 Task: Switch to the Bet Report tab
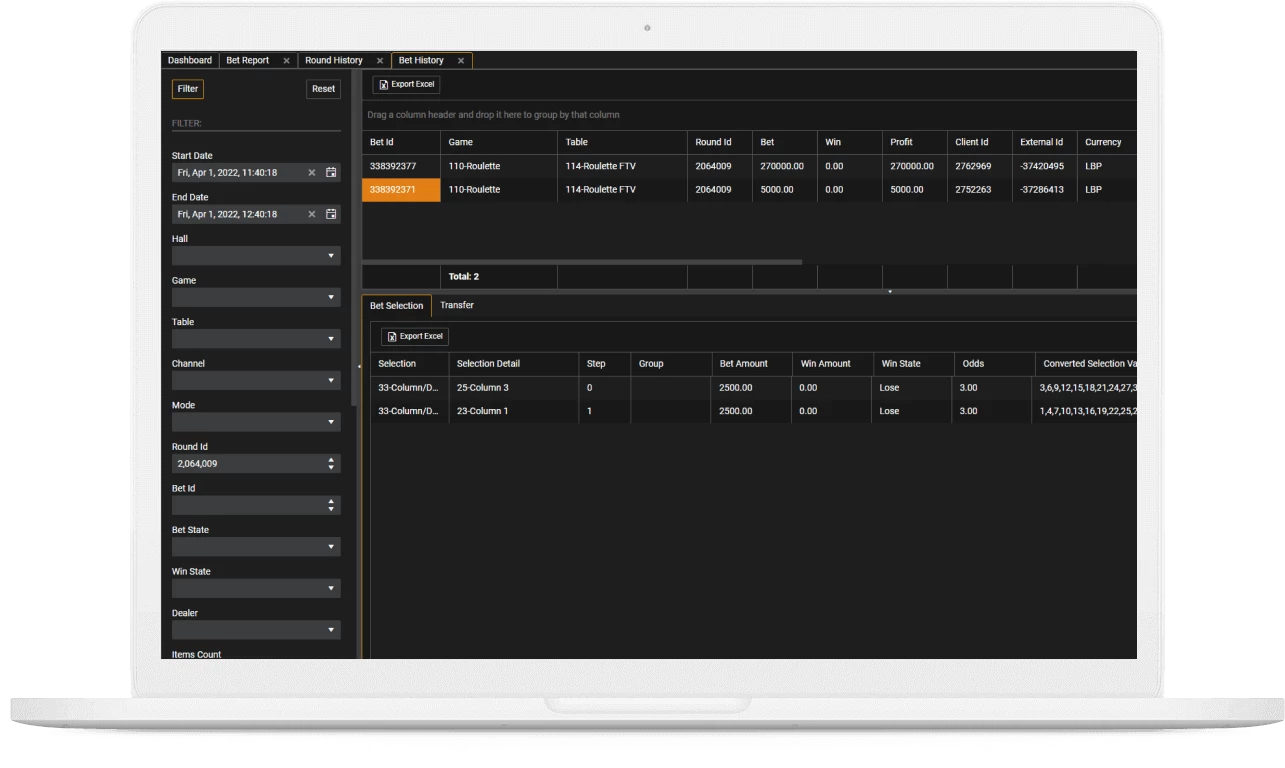[246, 60]
